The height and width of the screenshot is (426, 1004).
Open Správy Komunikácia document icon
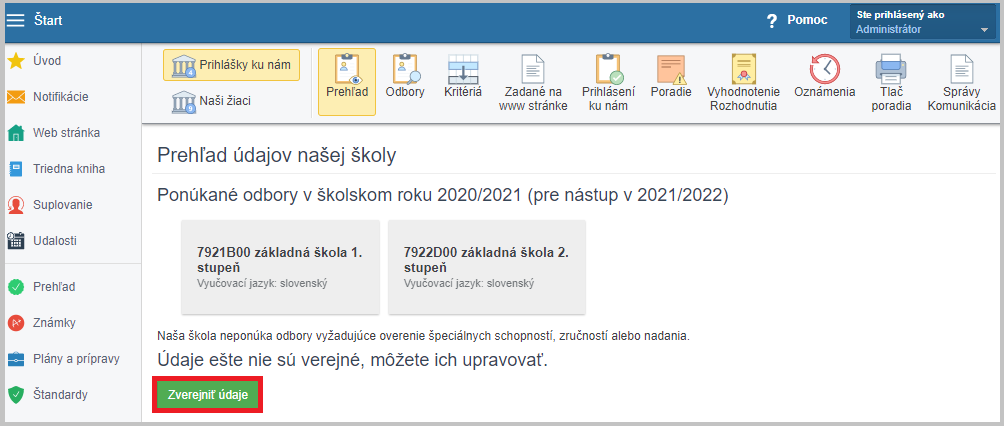pos(961,69)
